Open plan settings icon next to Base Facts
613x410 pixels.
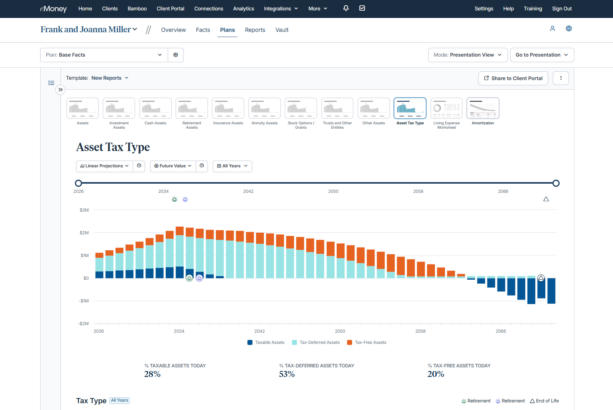point(176,55)
